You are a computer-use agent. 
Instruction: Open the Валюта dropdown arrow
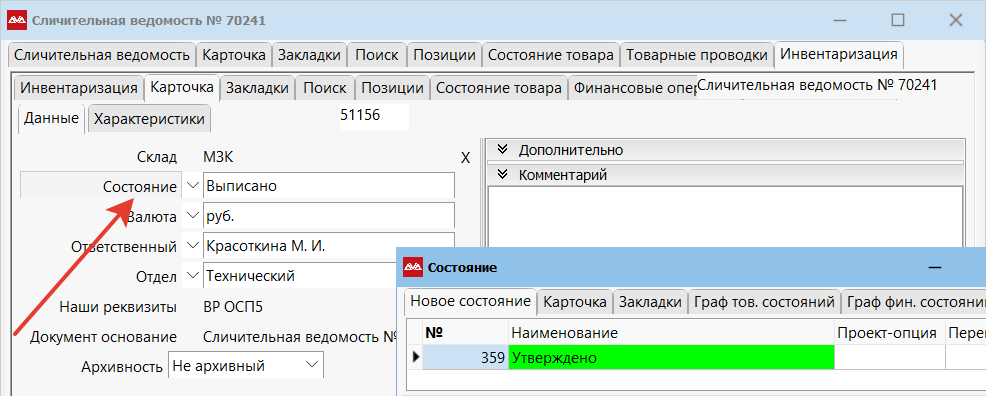tap(192, 217)
